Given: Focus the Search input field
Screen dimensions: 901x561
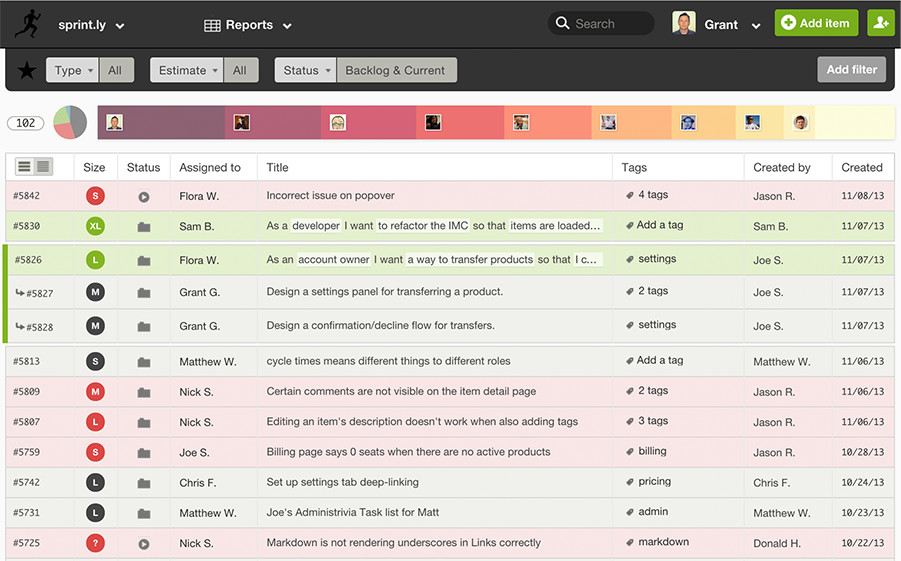Looking at the screenshot, I should tap(610, 24).
